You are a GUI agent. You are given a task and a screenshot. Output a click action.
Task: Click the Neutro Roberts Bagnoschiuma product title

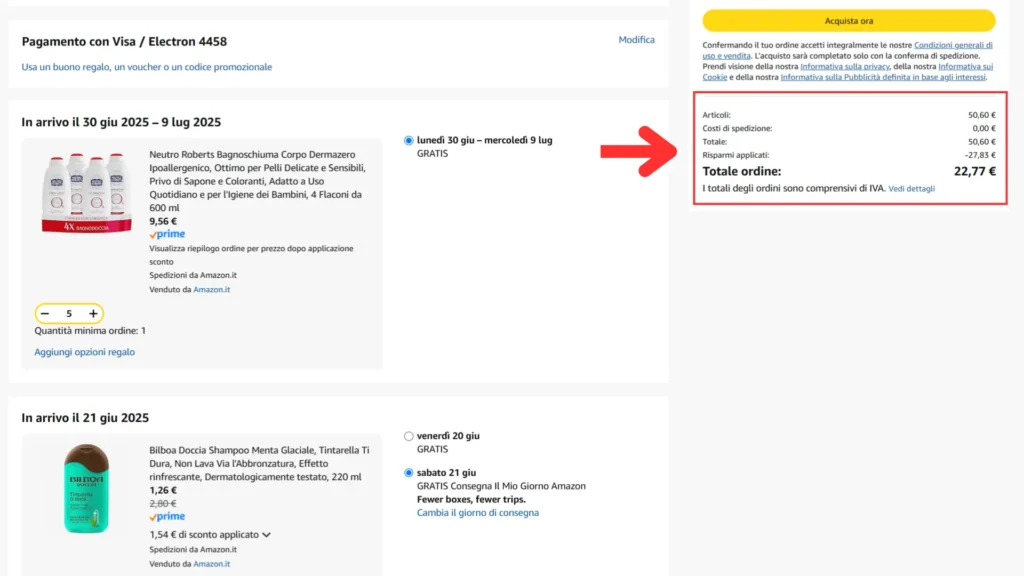257,181
